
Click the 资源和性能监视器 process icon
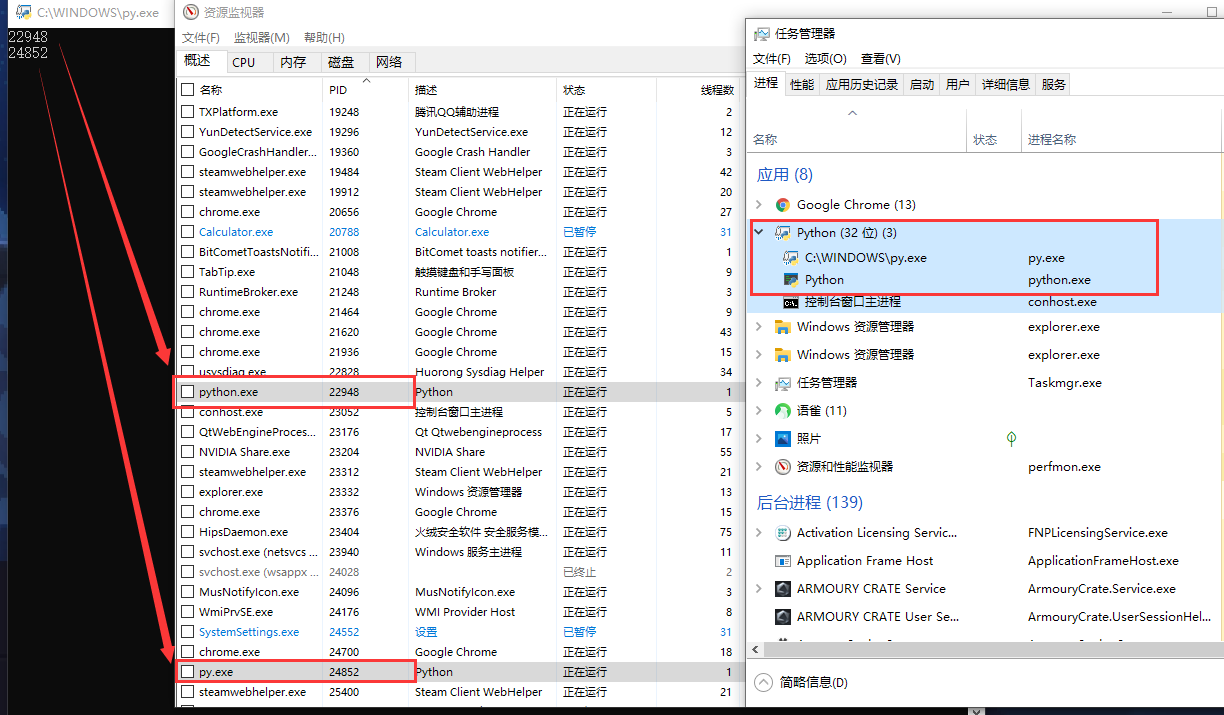point(783,467)
